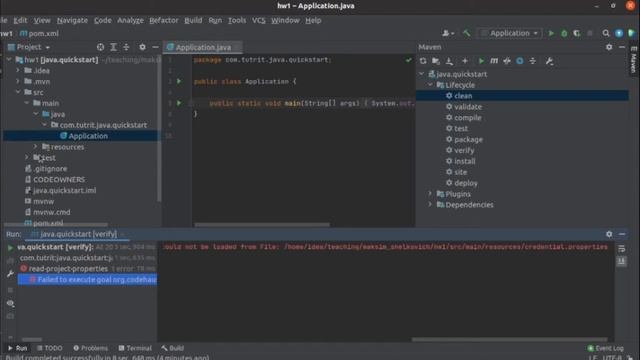This screenshot has height=360, width=640.
Task: Run selected Maven build
Action: point(481,61)
